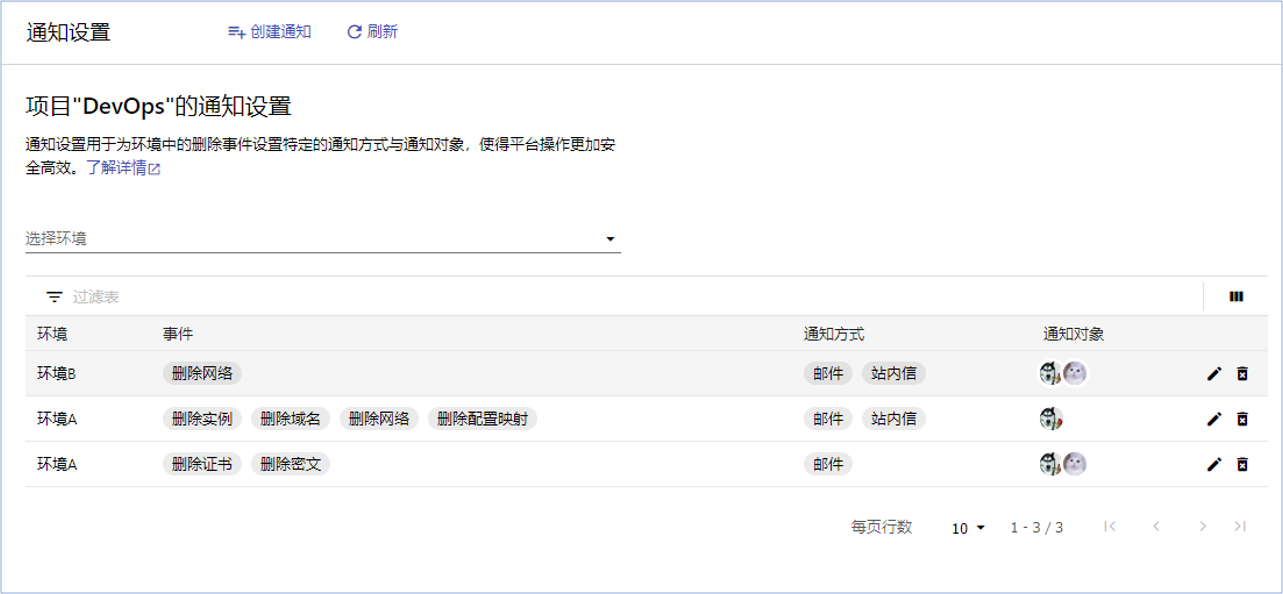Click the husky avatar in 环境B row

tap(1050, 373)
